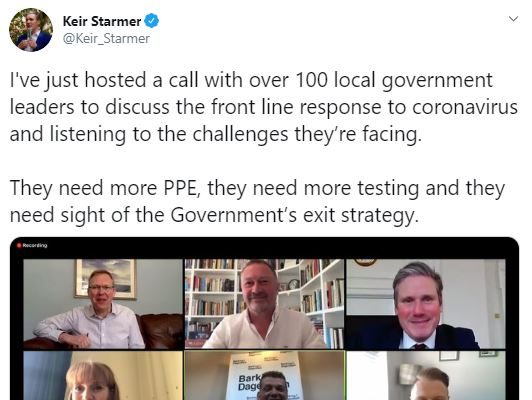
Task: Click the blue verified badge
Action: (151, 21)
